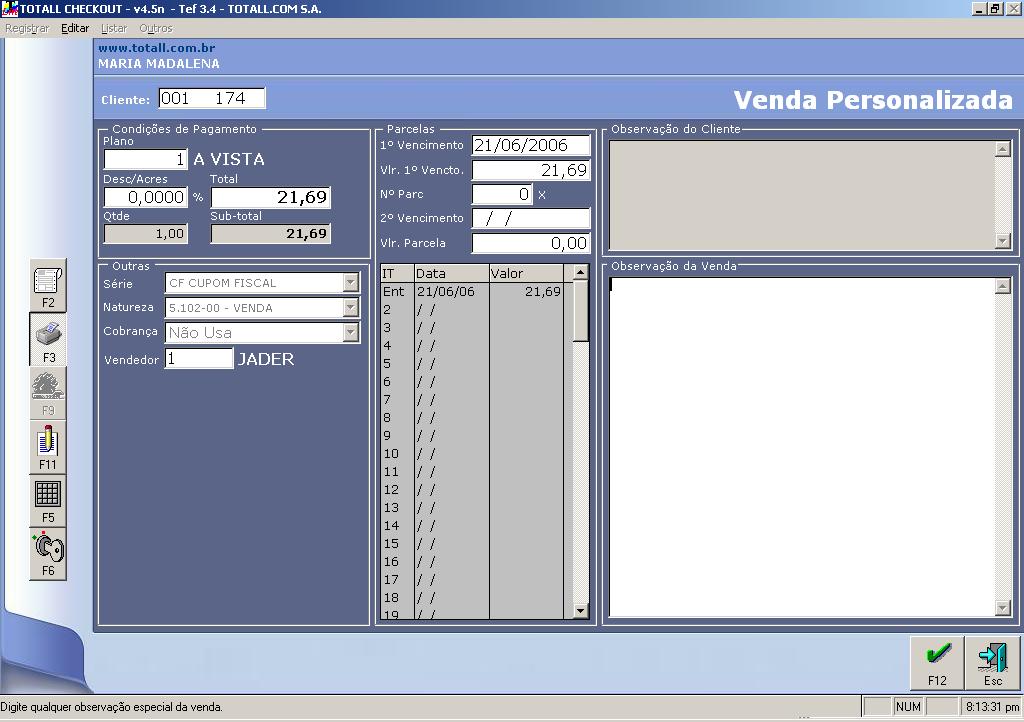Click the parcelas table scroll down arrow

tap(581, 610)
